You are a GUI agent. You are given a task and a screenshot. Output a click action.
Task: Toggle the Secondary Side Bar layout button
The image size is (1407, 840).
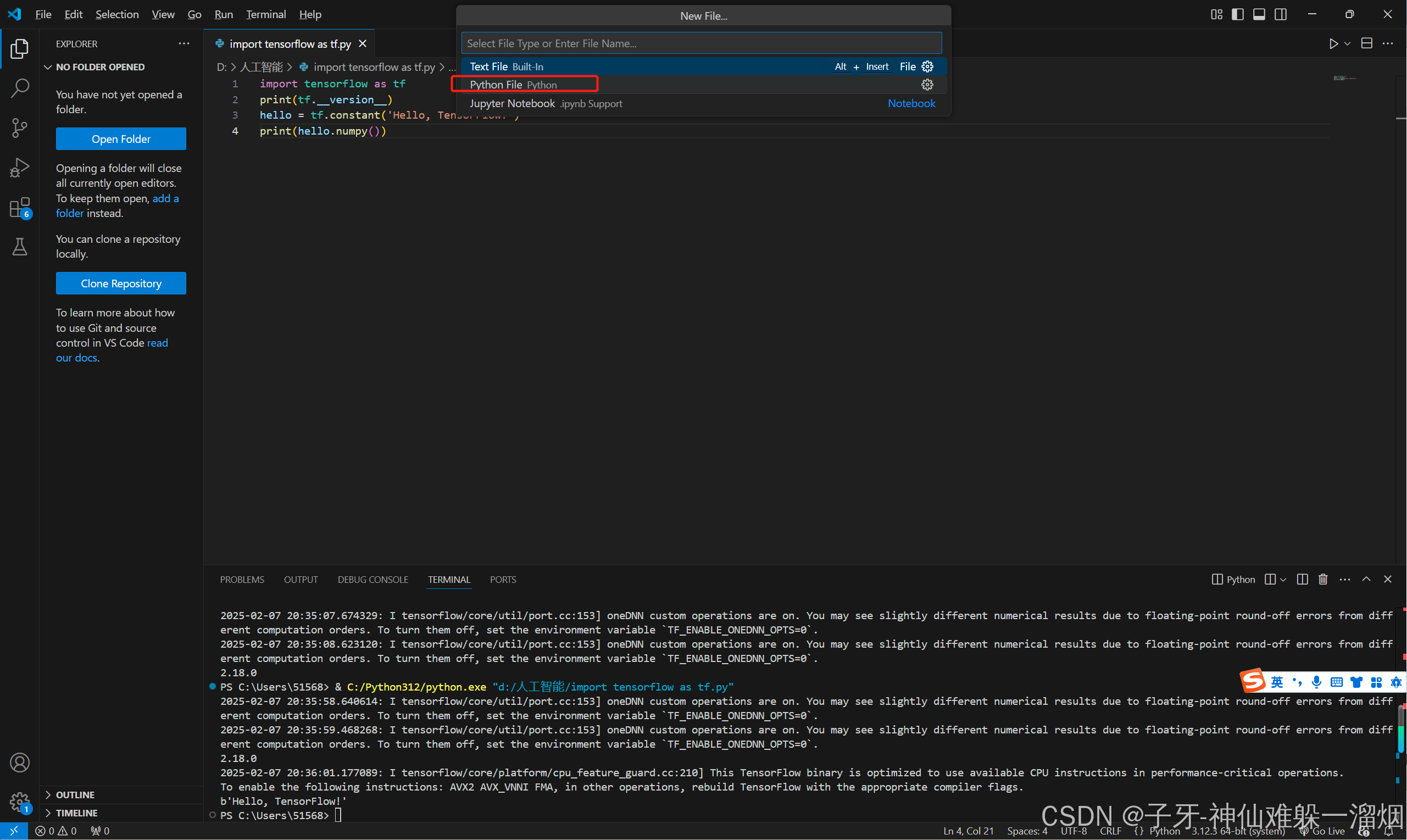coord(1280,14)
